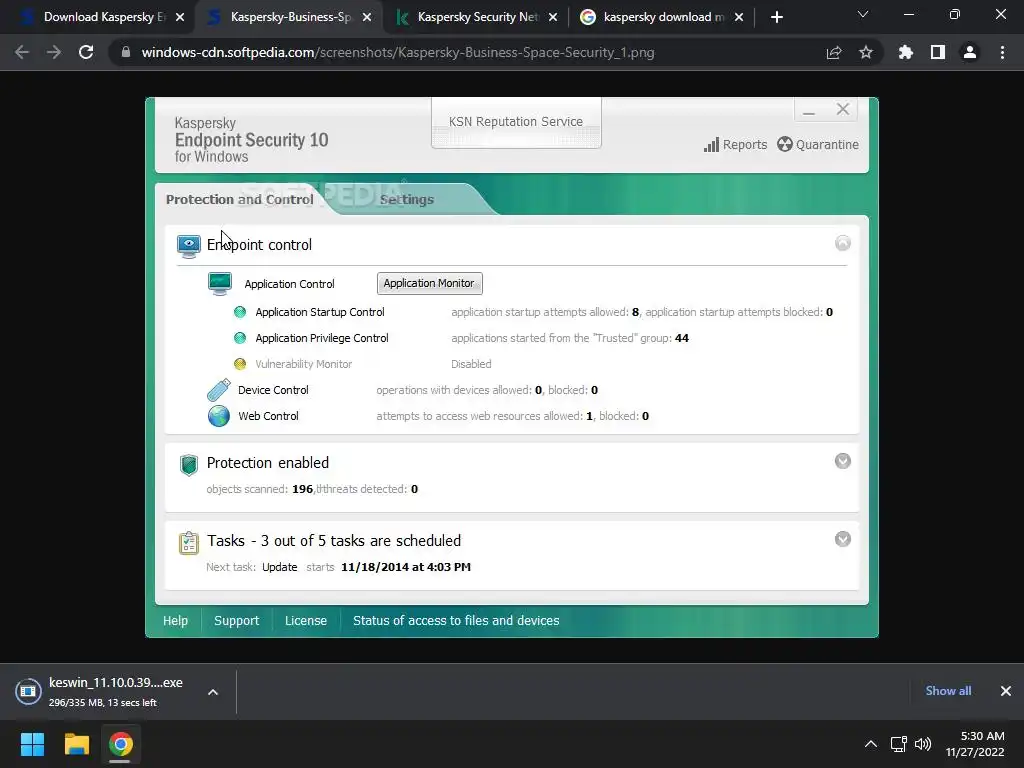Expand the Protection enabled section
The height and width of the screenshot is (768, 1024).
842,461
